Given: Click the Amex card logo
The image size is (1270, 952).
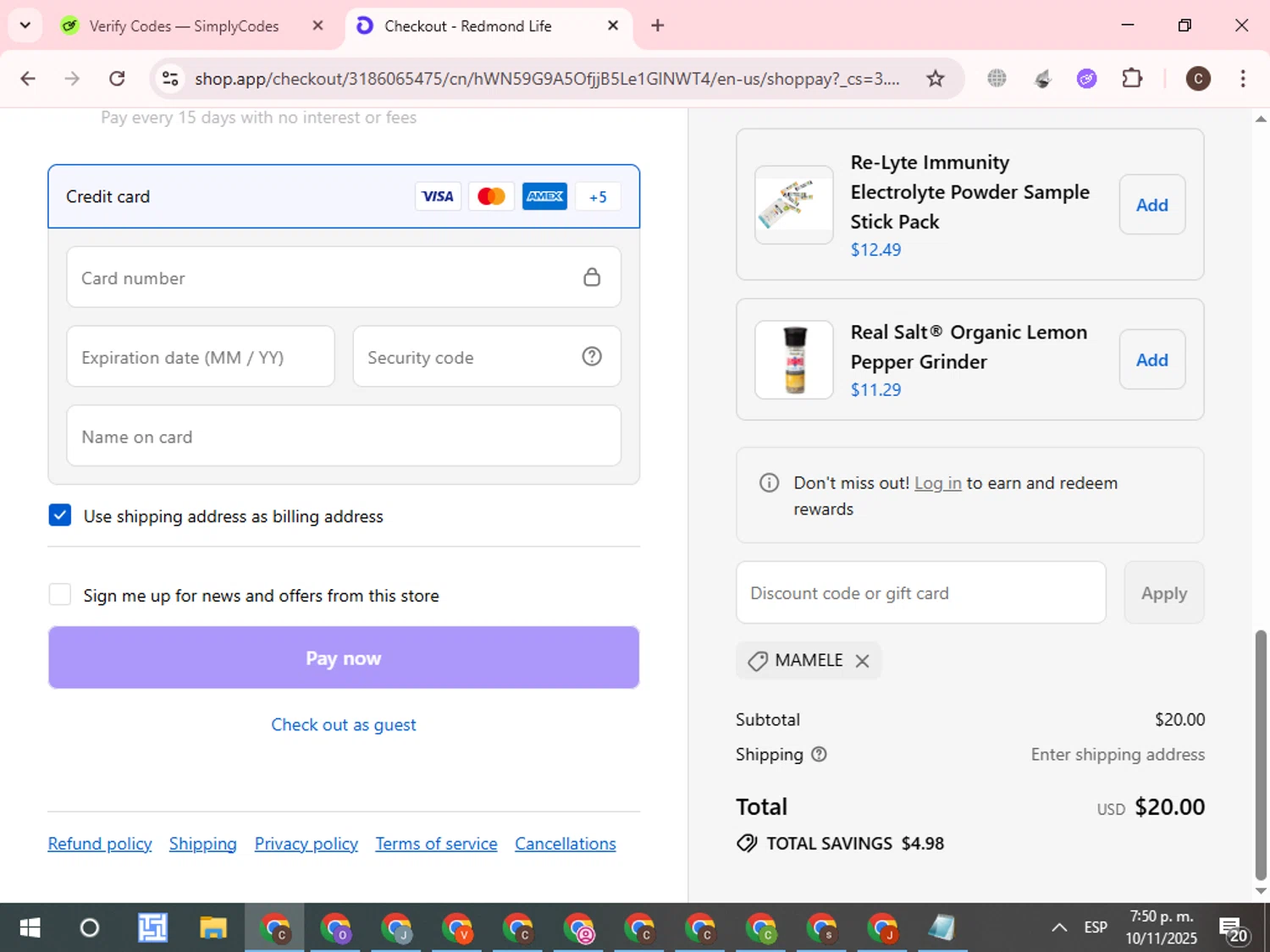Looking at the screenshot, I should (544, 196).
